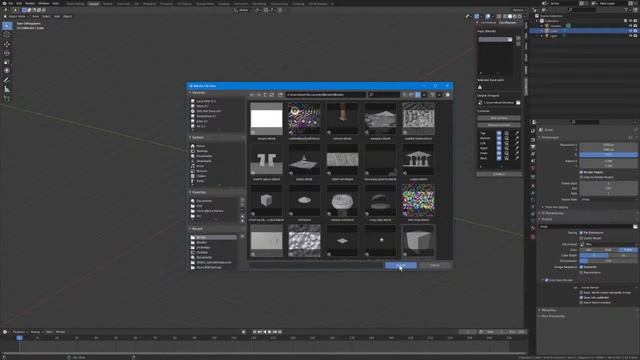Viewport: 640px width, 360px height.
Task: Hide the Cube with its eye icon
Action: [630, 31]
